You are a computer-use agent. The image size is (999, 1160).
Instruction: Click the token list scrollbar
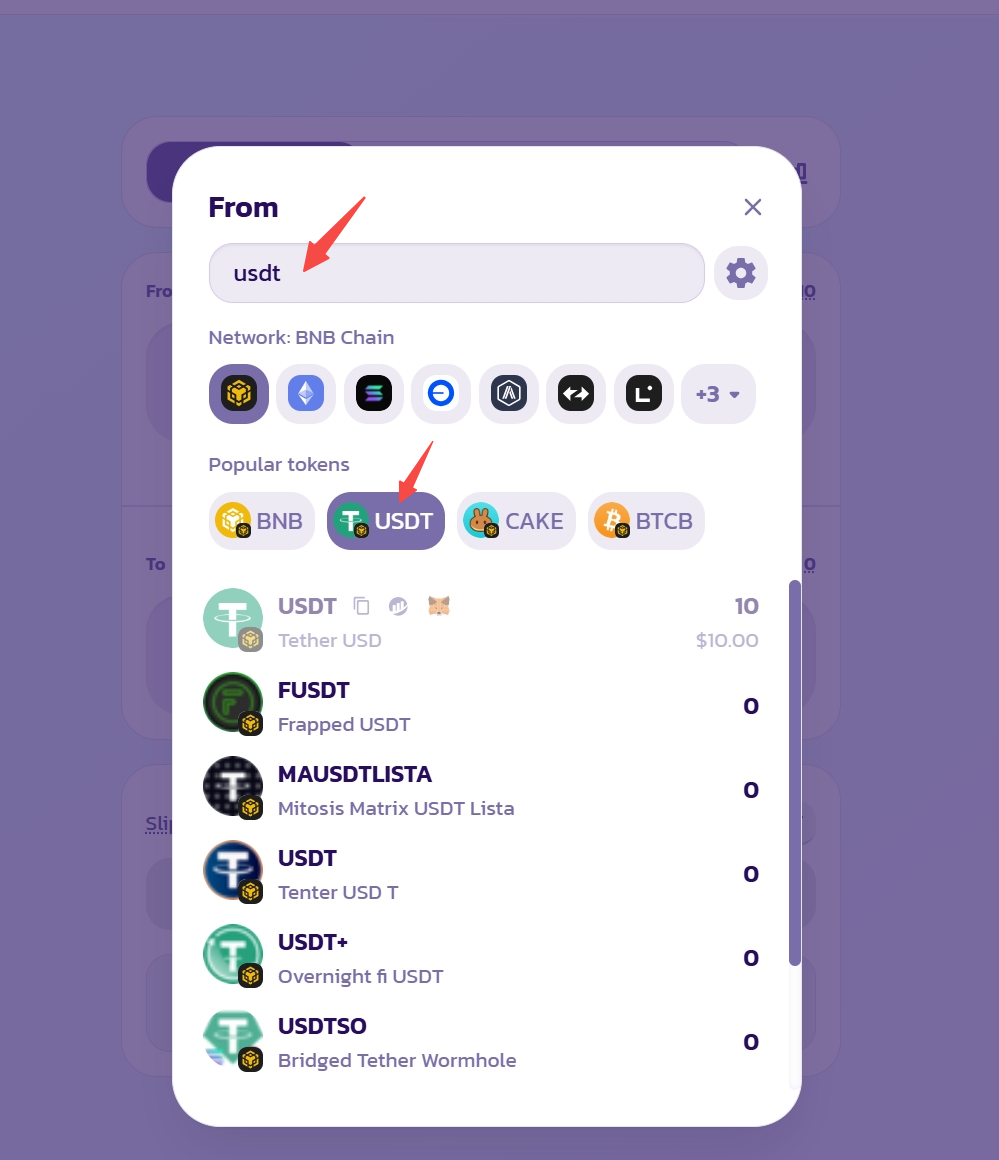(795, 772)
